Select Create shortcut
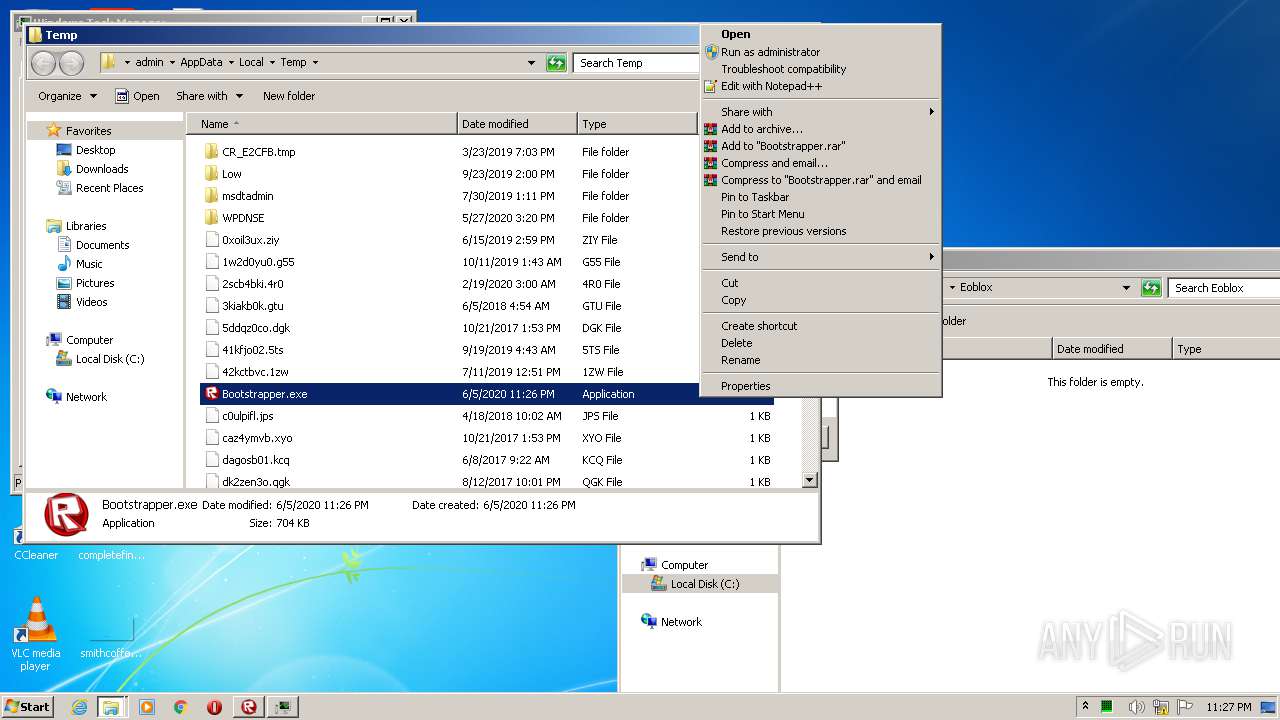This screenshot has height=720, width=1280. [x=759, y=326]
